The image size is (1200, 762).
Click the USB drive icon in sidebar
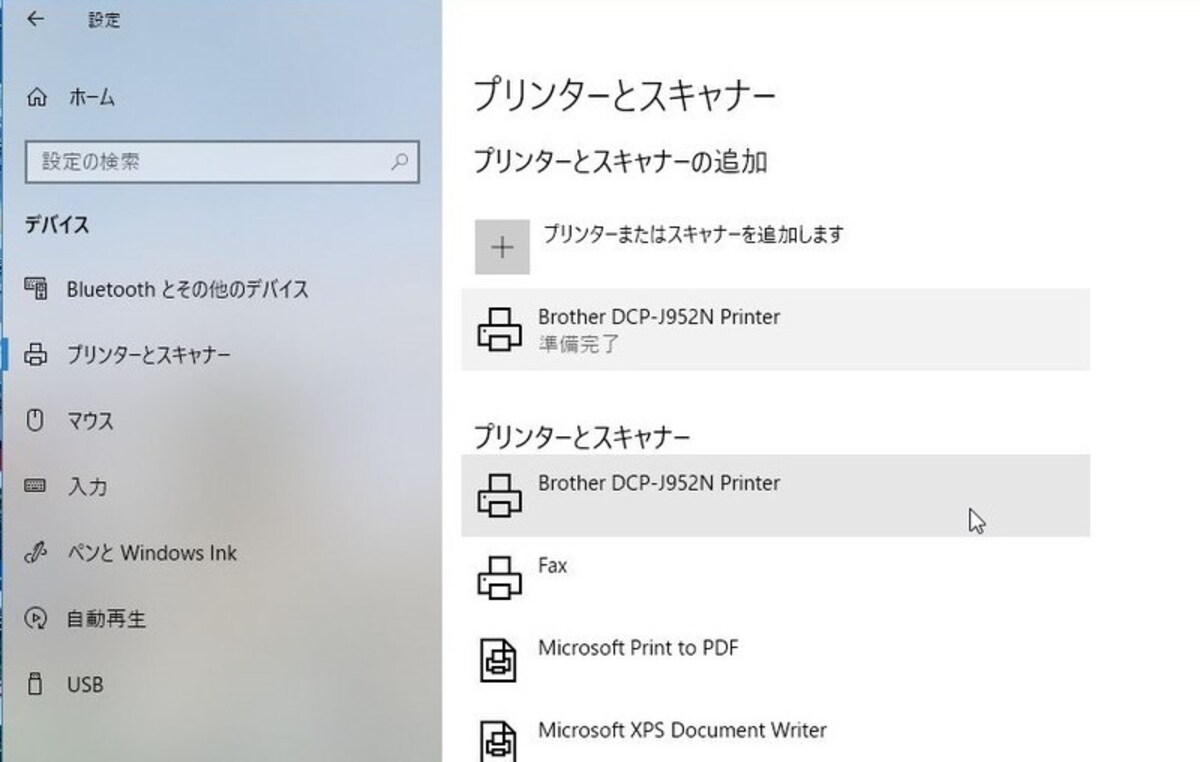point(36,685)
